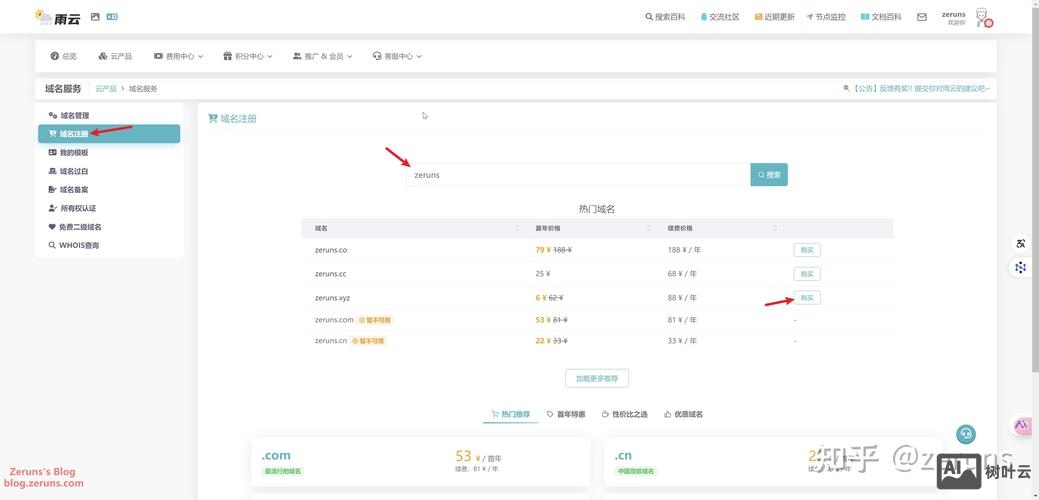
Task: Click the image icon beside the 雨云 logo
Action: (95, 17)
